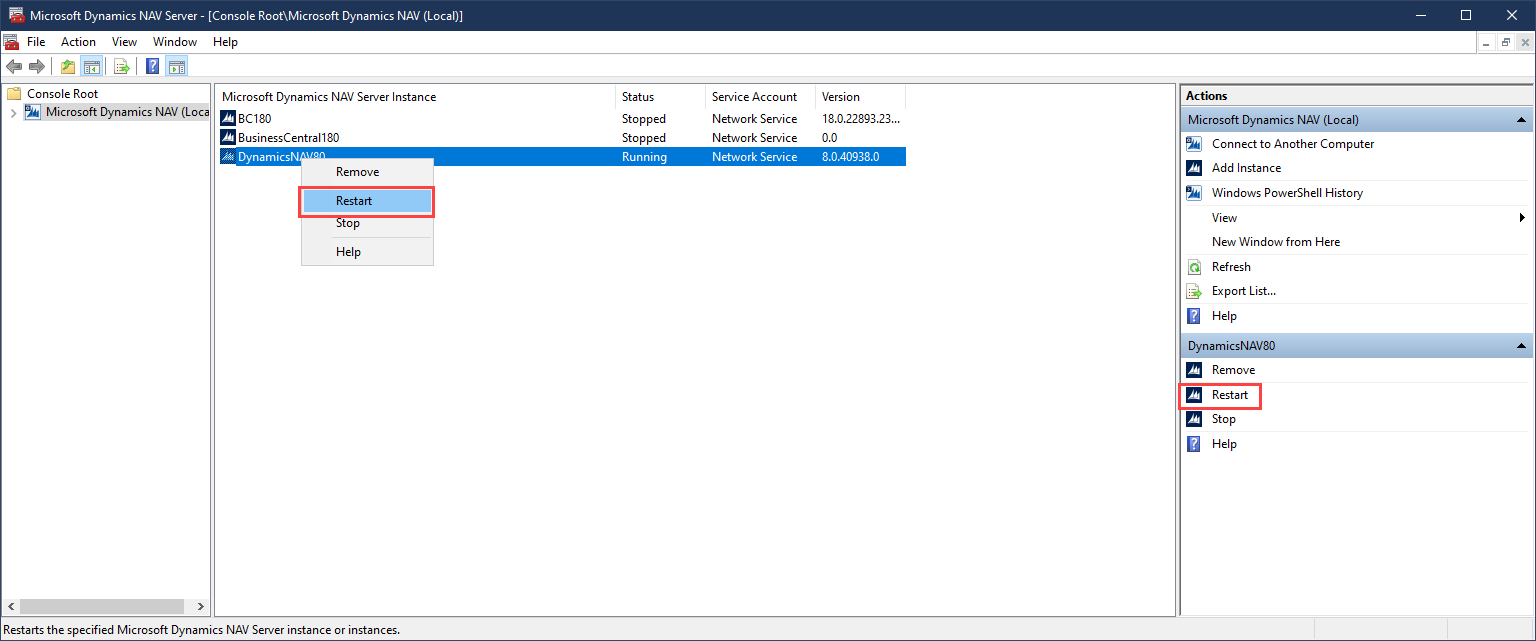Collapse the DynamicsNAV80 actions section
Viewport: 1536px width, 641px height.
tap(1521, 346)
